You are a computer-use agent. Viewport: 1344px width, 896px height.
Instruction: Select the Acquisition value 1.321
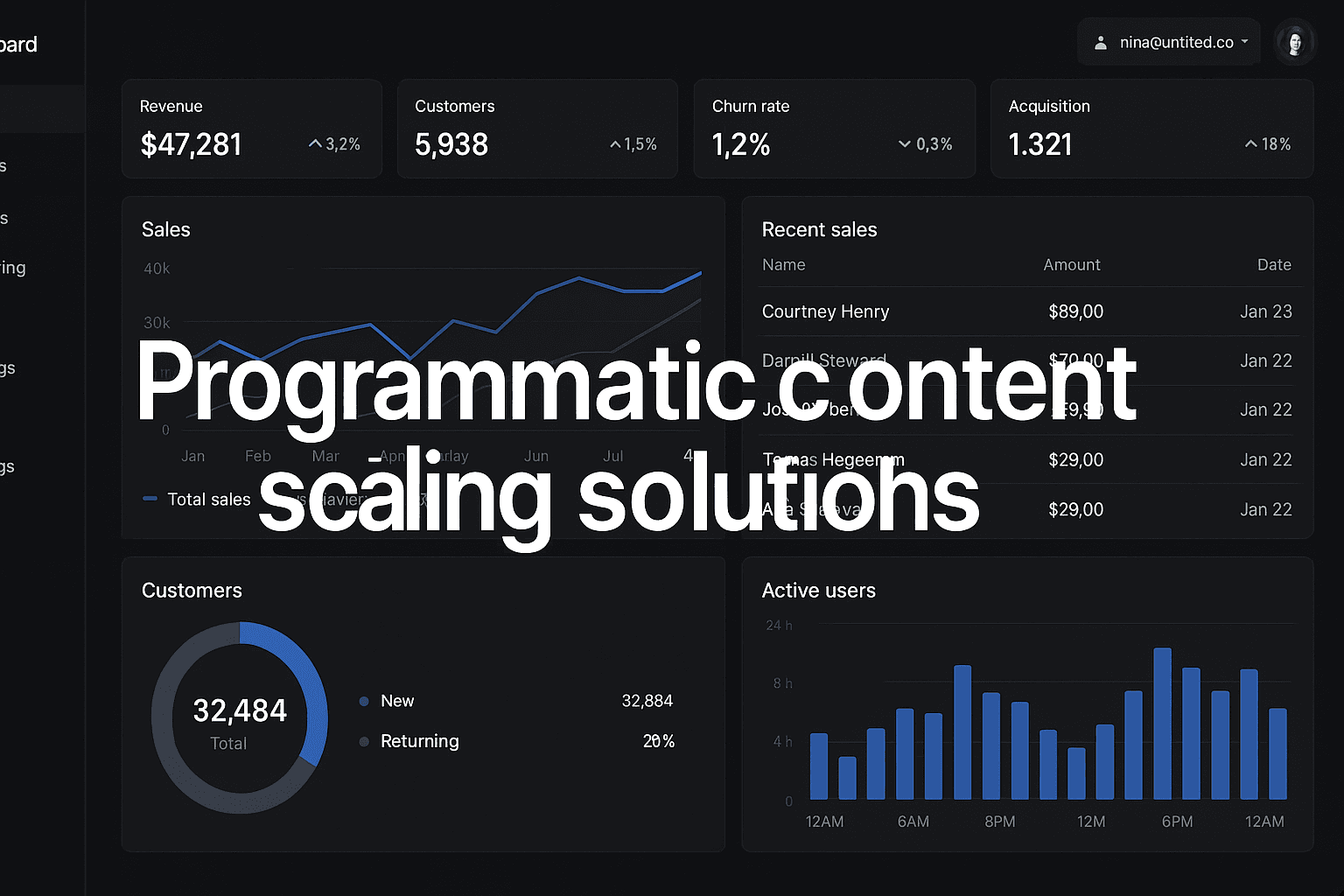pyautogui.click(x=1040, y=144)
